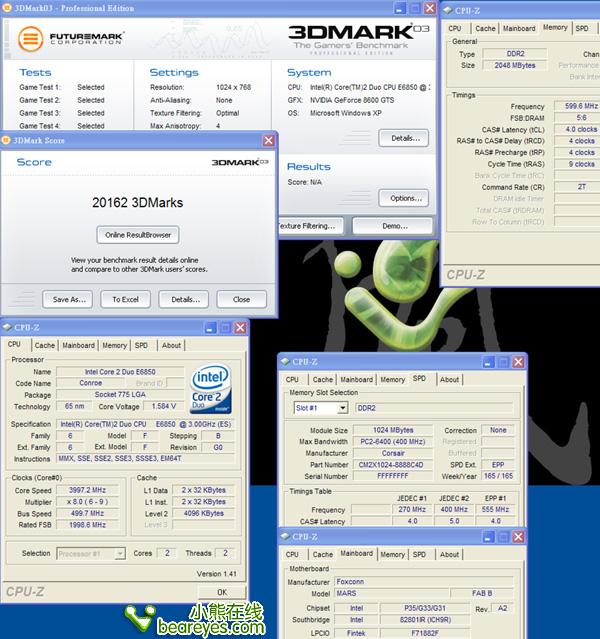Minimize the CPU-Z mainboard window
Viewport: 600px width, 639px height.
[488, 537]
